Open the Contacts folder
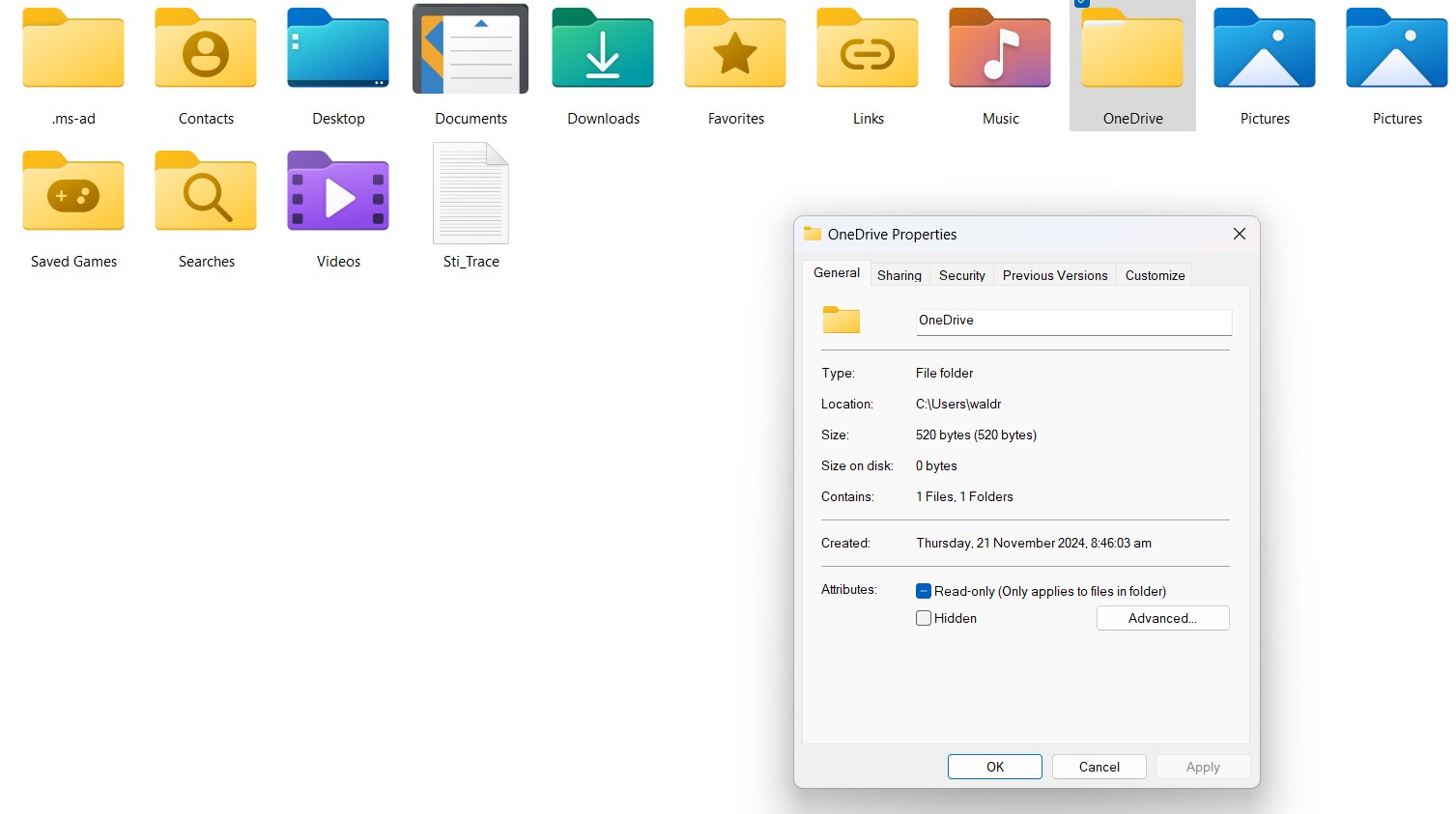 click(x=206, y=48)
